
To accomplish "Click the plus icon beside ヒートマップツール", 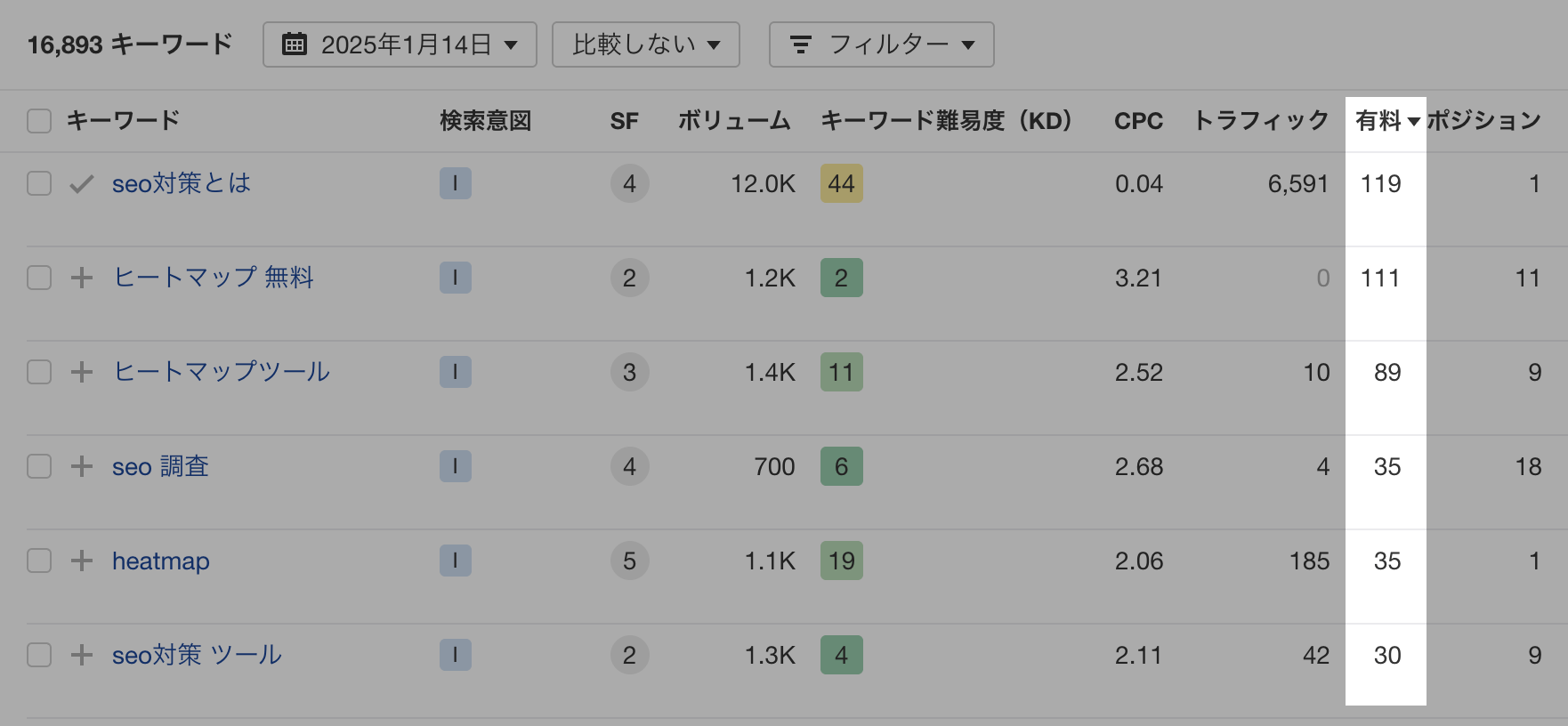I will click(82, 372).
